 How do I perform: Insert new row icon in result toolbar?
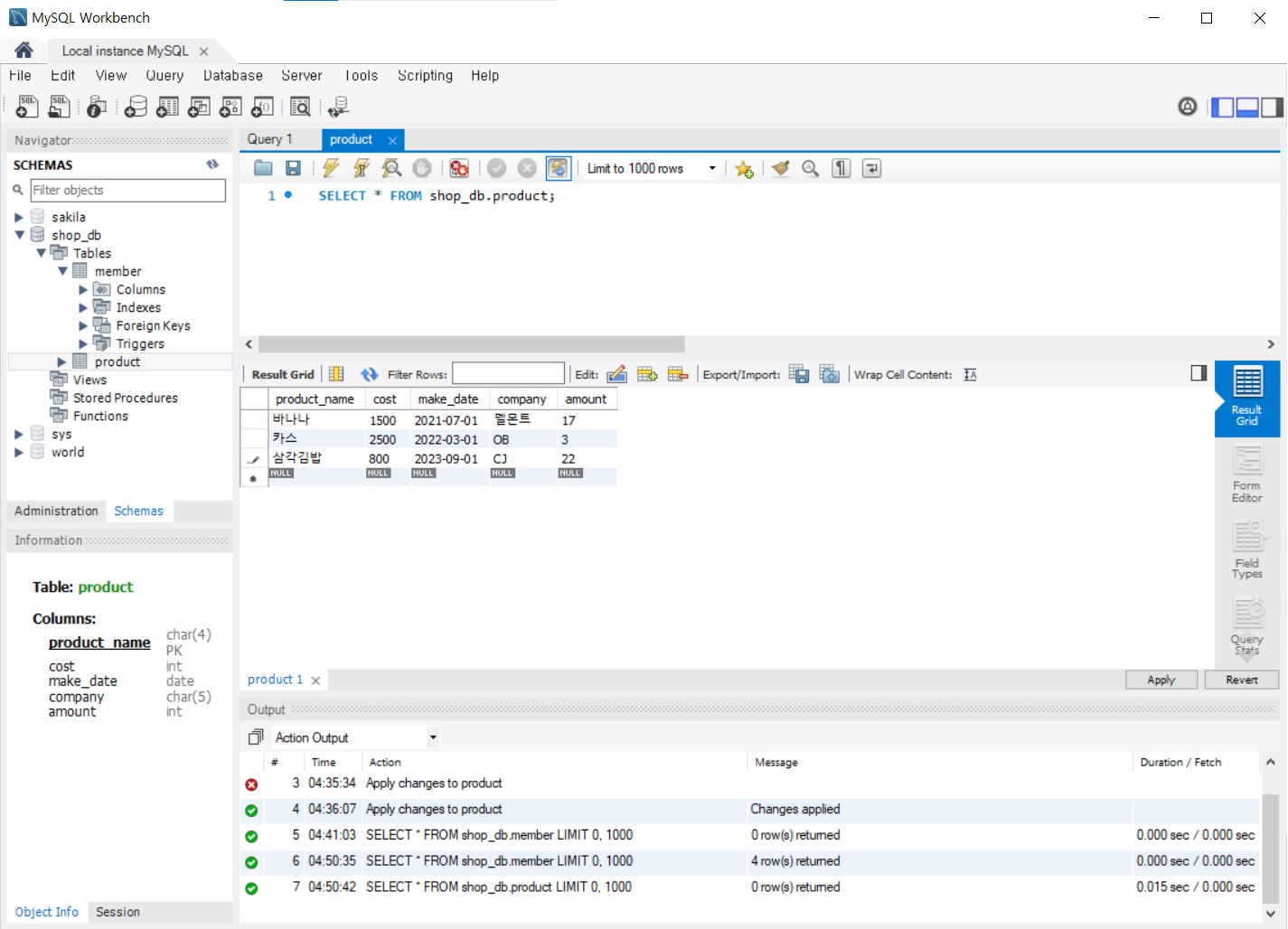647,374
